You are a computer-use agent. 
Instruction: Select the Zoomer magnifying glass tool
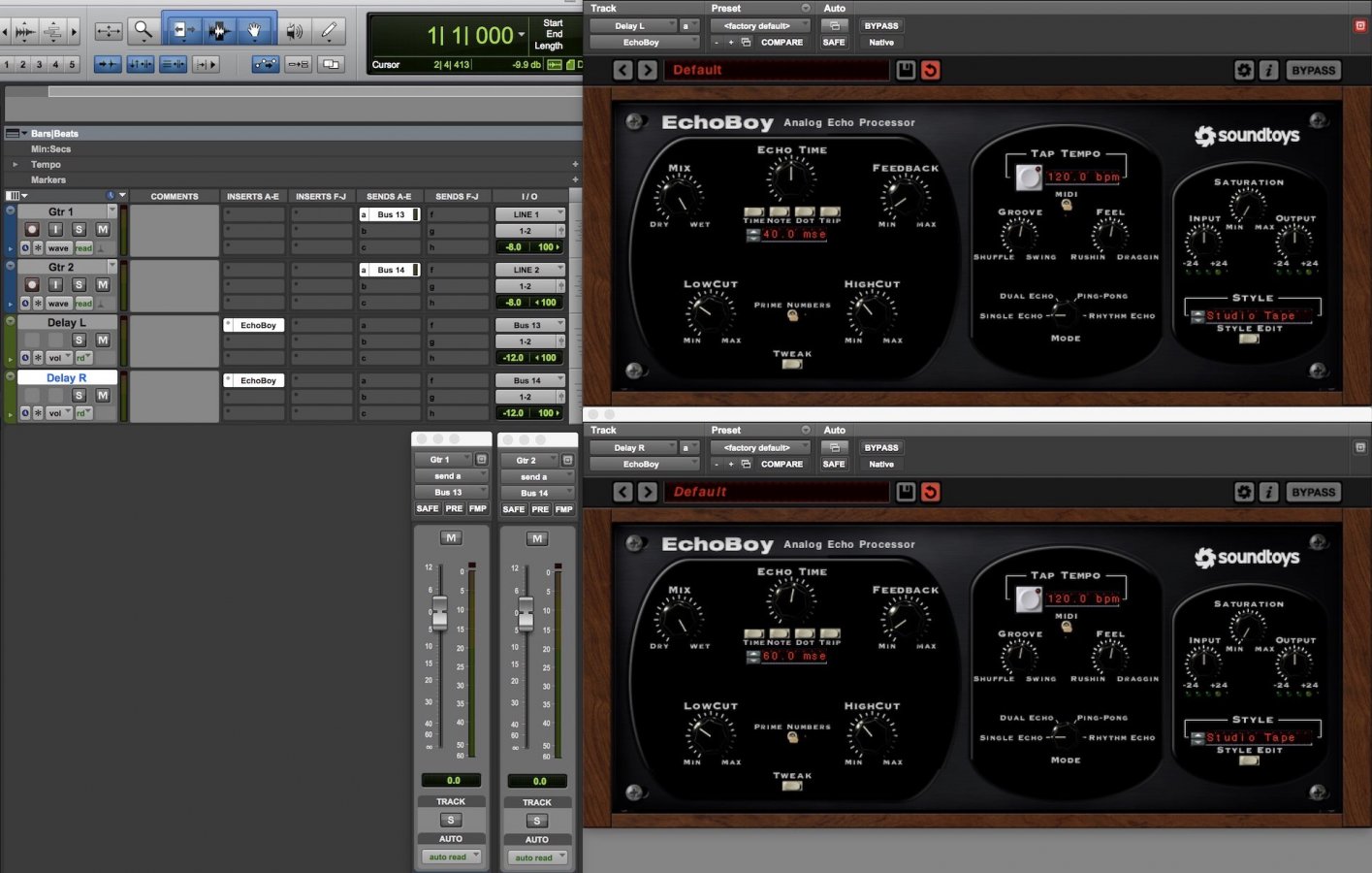click(x=144, y=31)
